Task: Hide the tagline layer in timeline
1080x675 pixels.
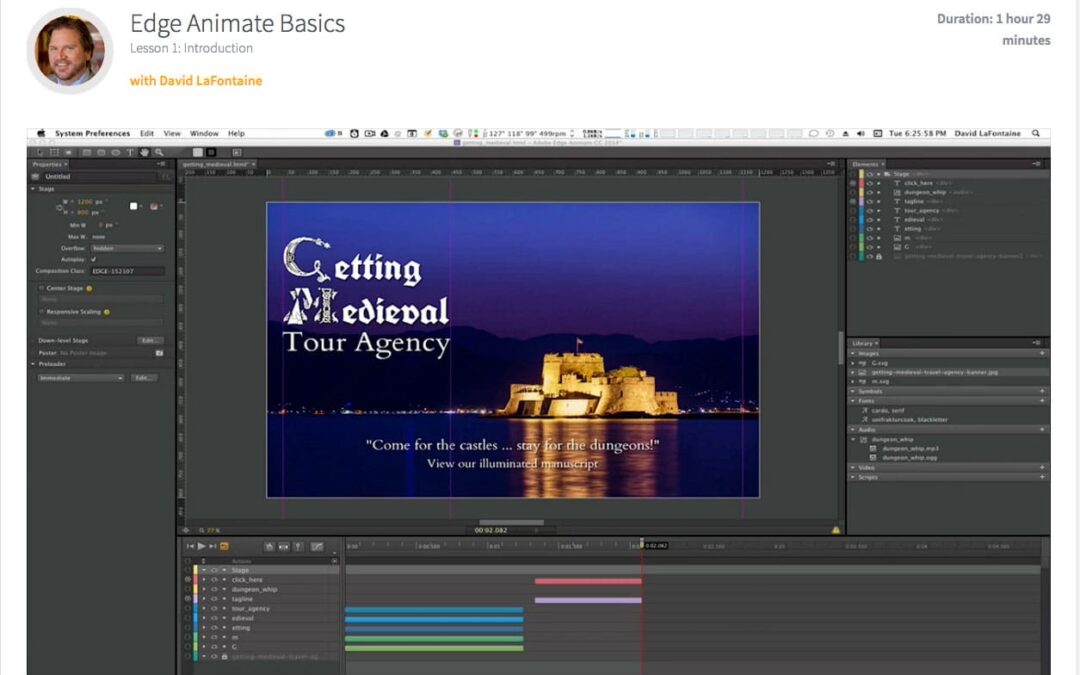Action: click(213, 599)
